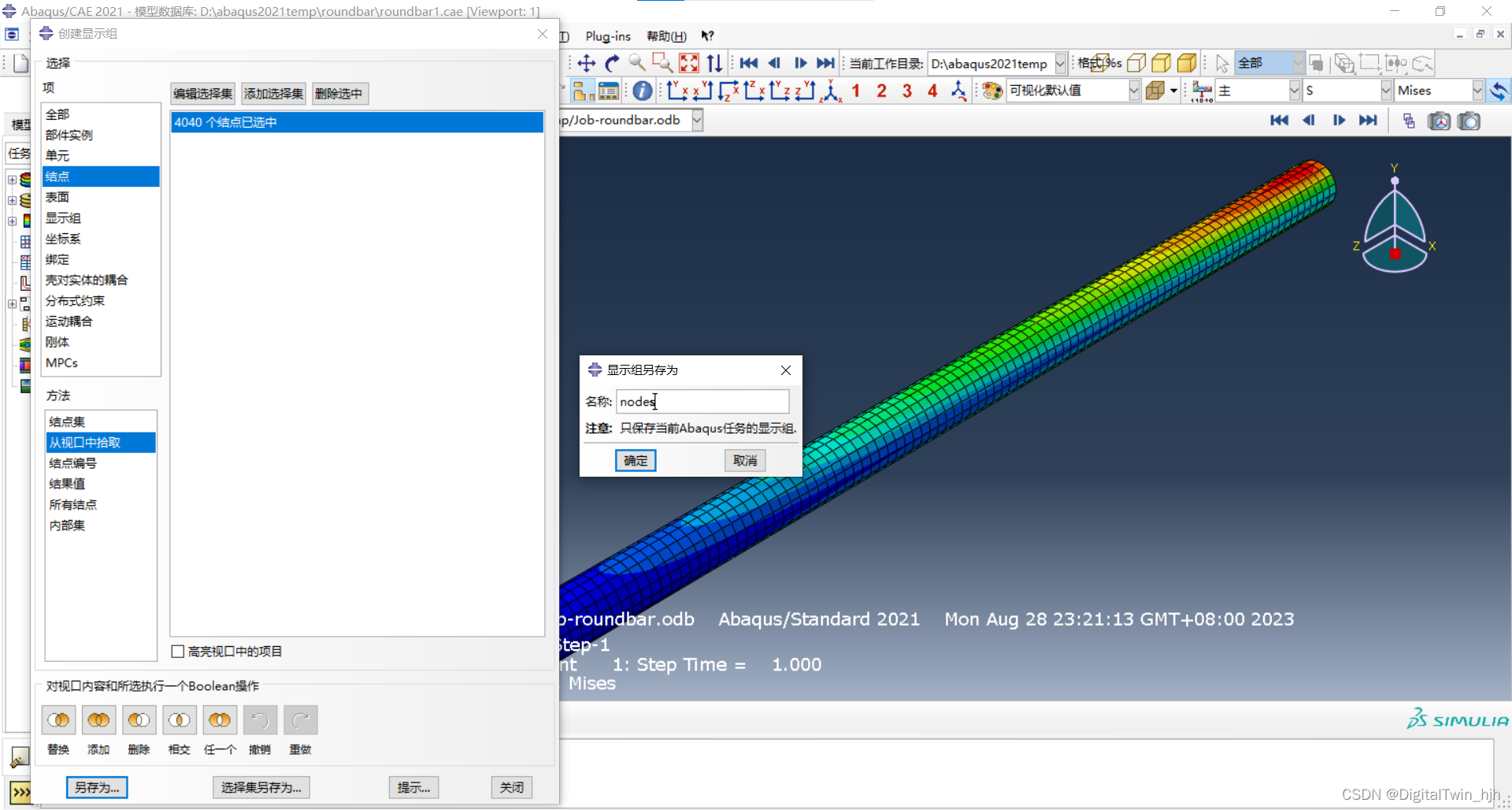Click the 编辑选择集 button
The width and height of the screenshot is (1512, 810).
(203, 94)
